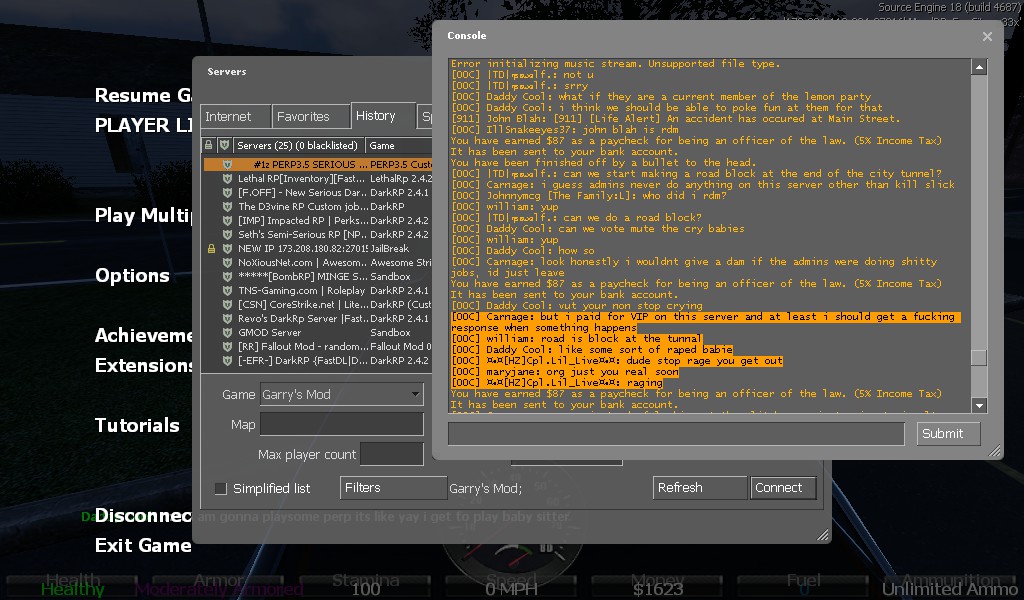This screenshot has height=600, width=1024.
Task: Click Resume Game in main menu
Action: click(x=143, y=95)
